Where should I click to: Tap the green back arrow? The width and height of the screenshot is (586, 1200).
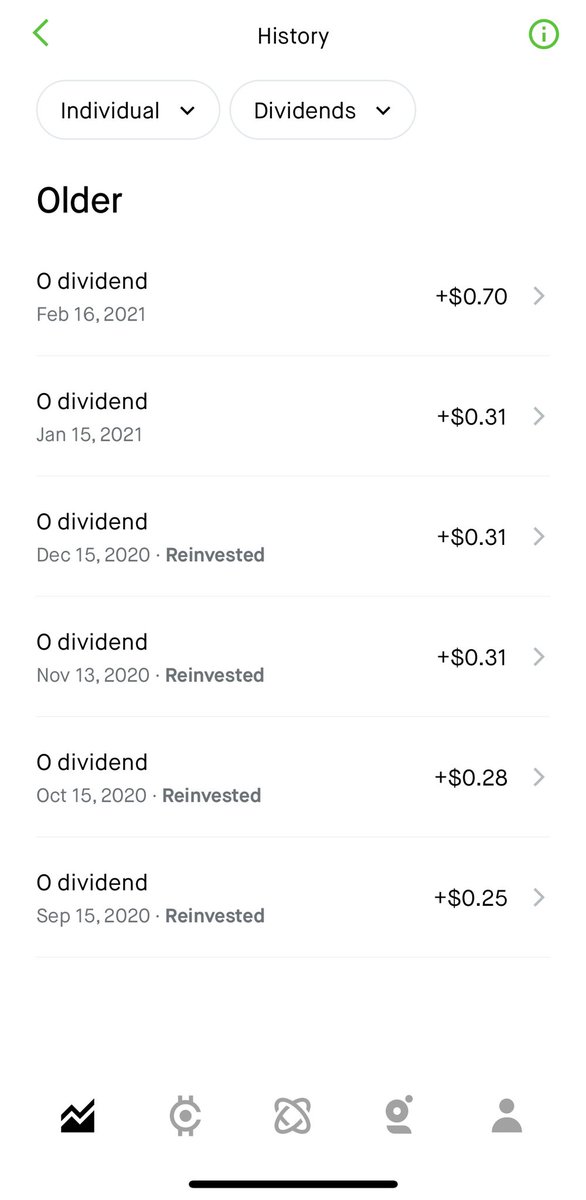point(40,33)
